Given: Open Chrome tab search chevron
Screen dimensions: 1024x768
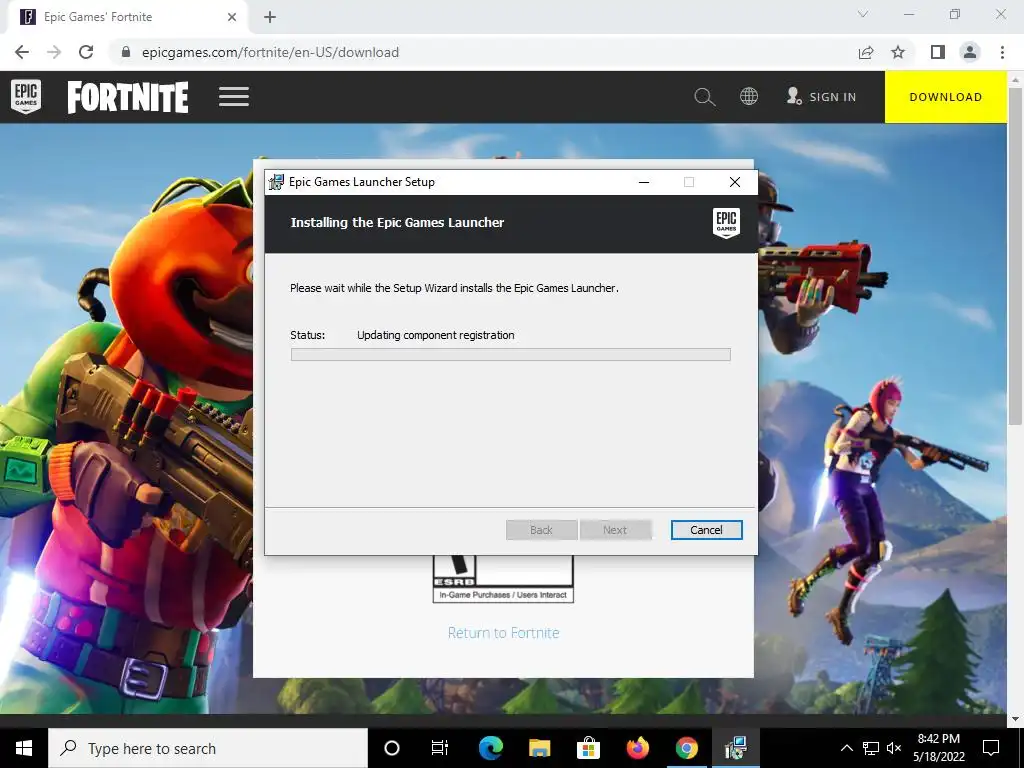Looking at the screenshot, I should point(863,14).
